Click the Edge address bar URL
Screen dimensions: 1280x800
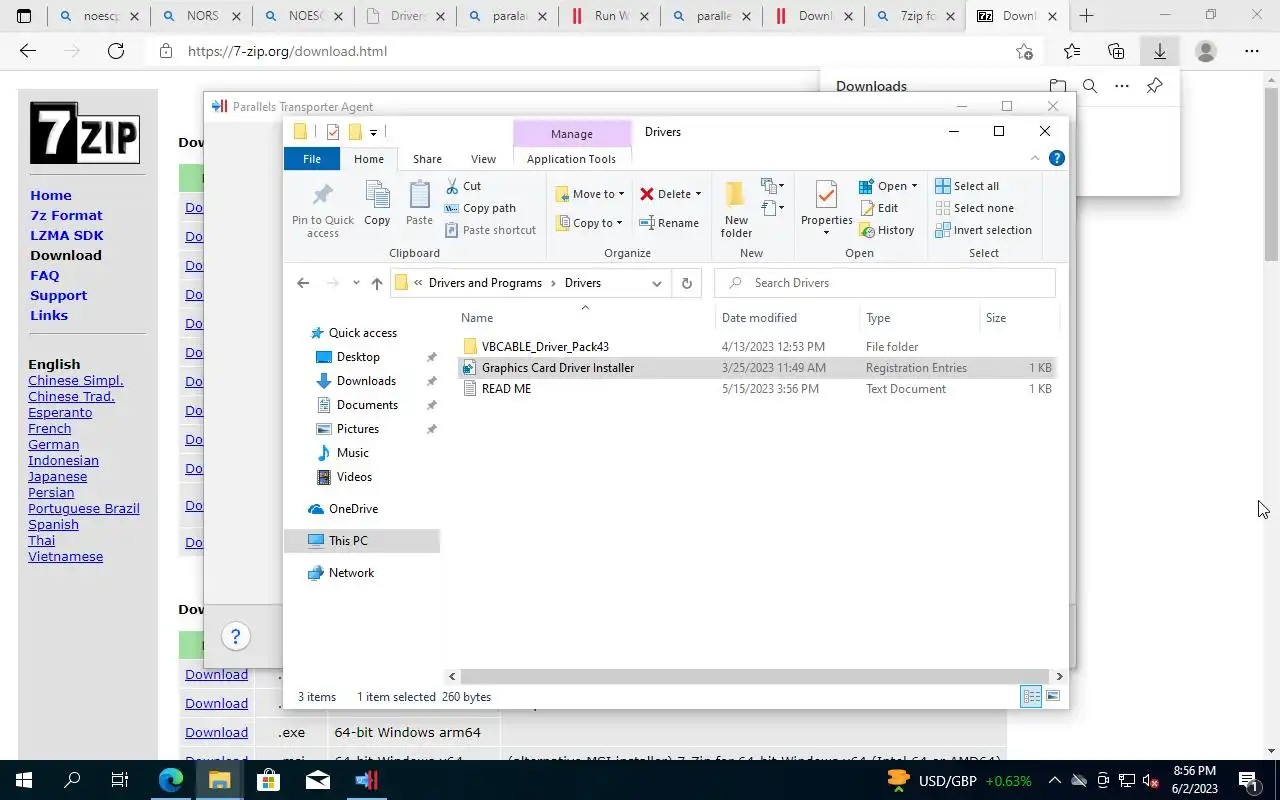coord(287,51)
